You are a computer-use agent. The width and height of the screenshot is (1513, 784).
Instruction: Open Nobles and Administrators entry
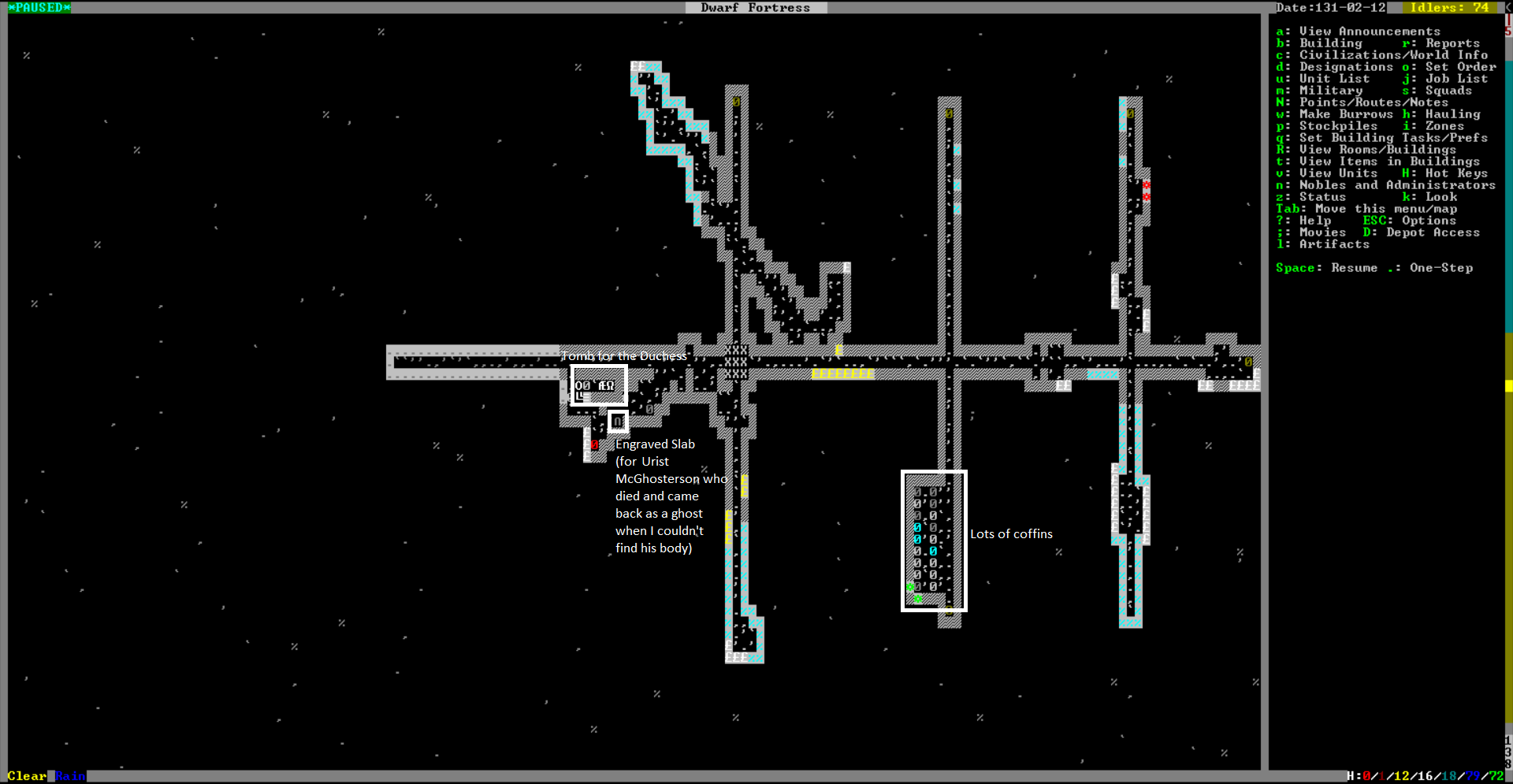tap(1385, 185)
